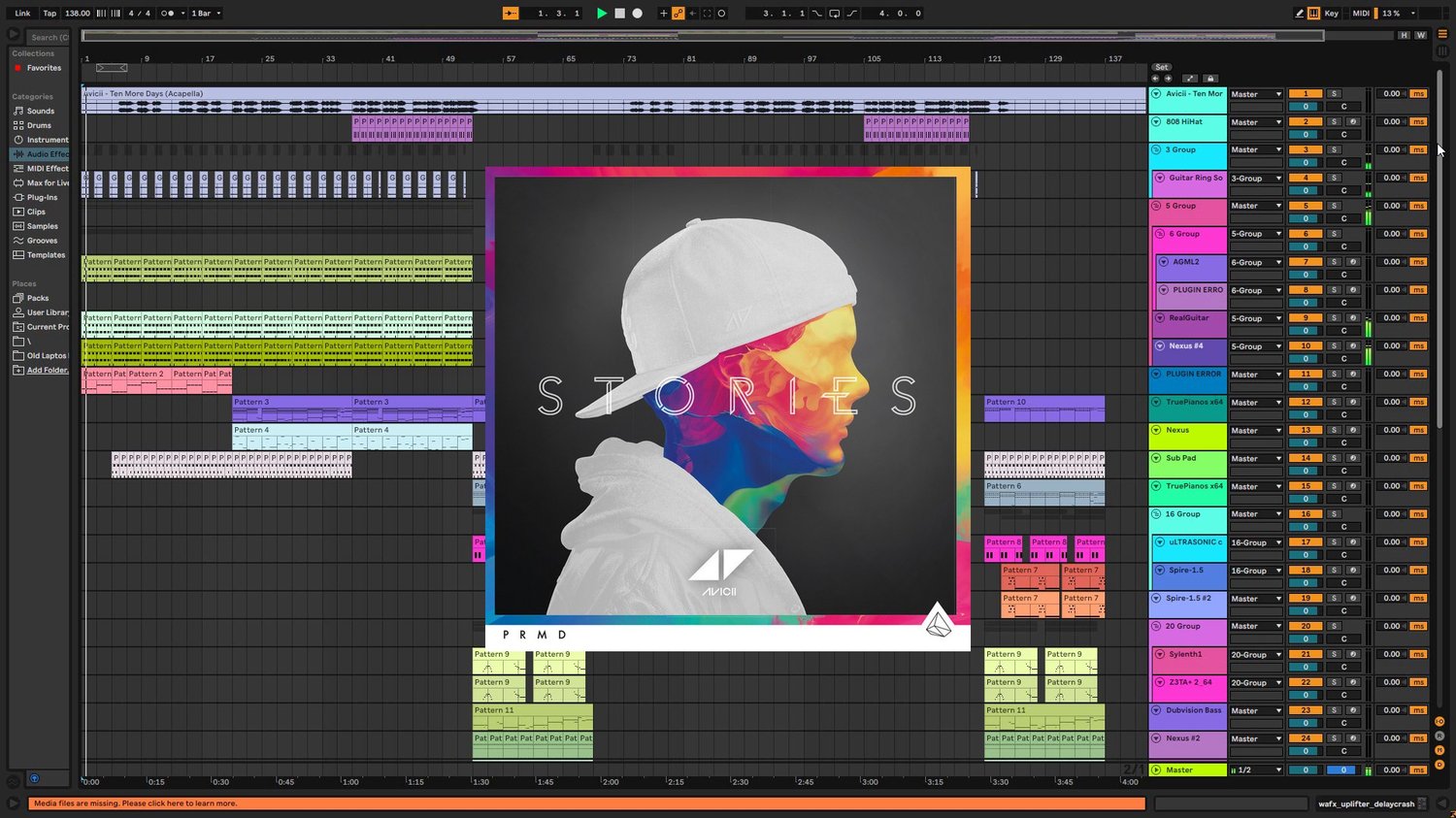Viewport: 1456px width, 818px height.
Task: Open Packs in Places
Action: point(38,298)
